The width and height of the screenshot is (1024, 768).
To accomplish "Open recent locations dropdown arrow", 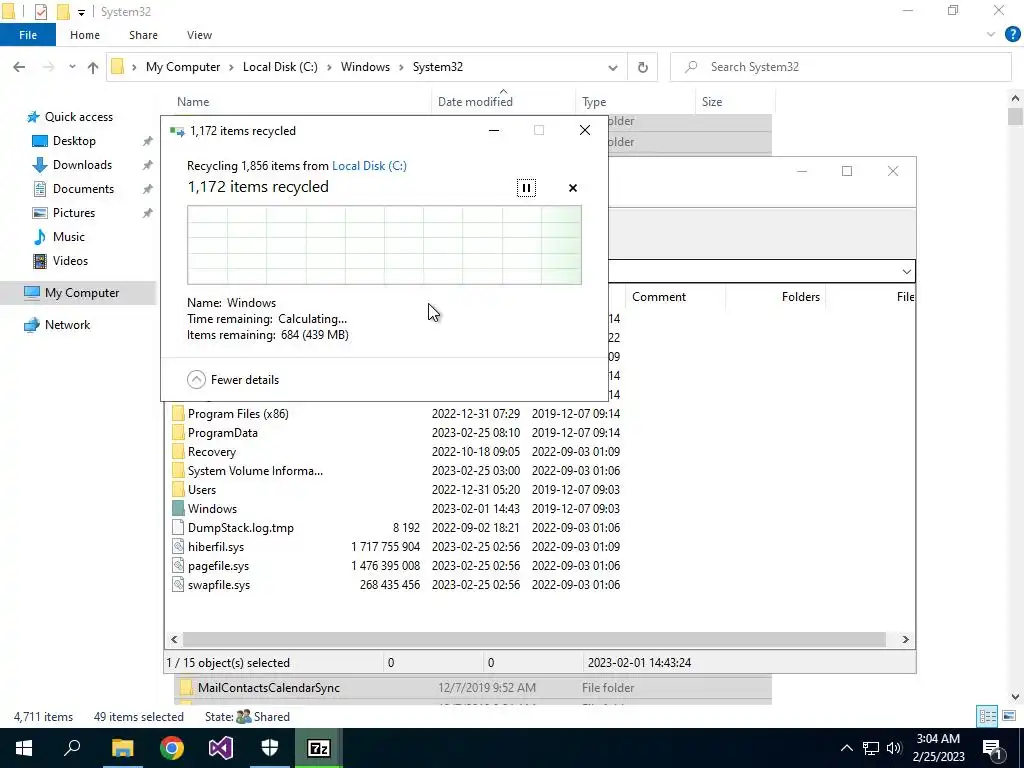I will click(x=72, y=67).
